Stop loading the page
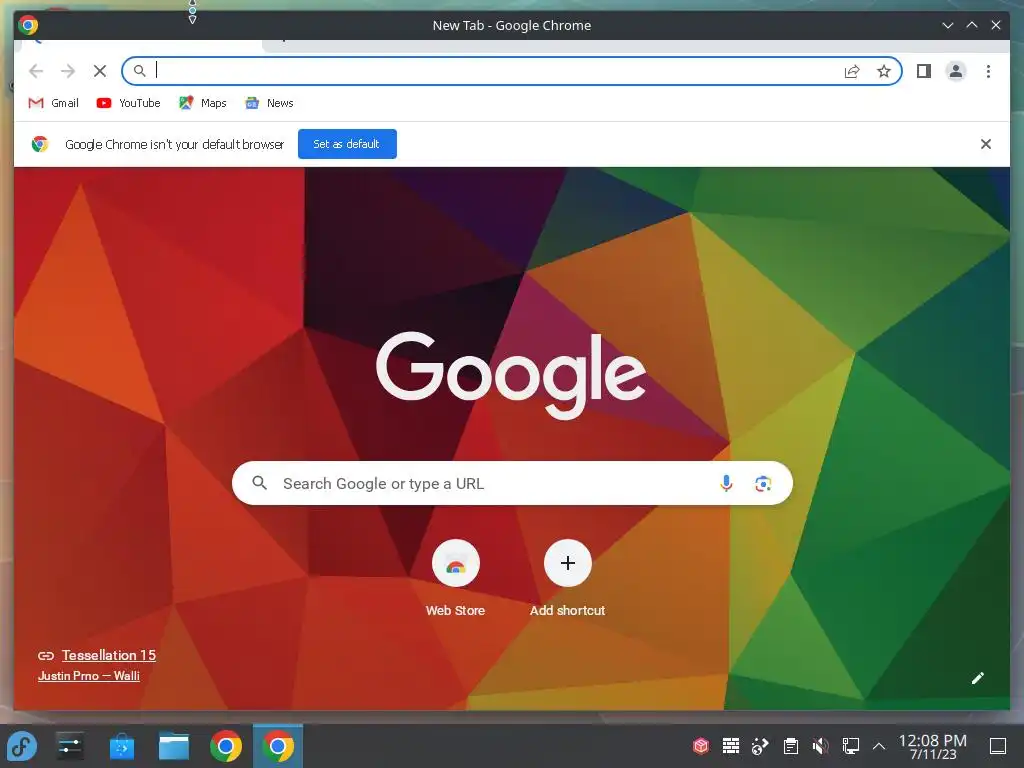Viewport: 1024px width, 768px height. (100, 71)
